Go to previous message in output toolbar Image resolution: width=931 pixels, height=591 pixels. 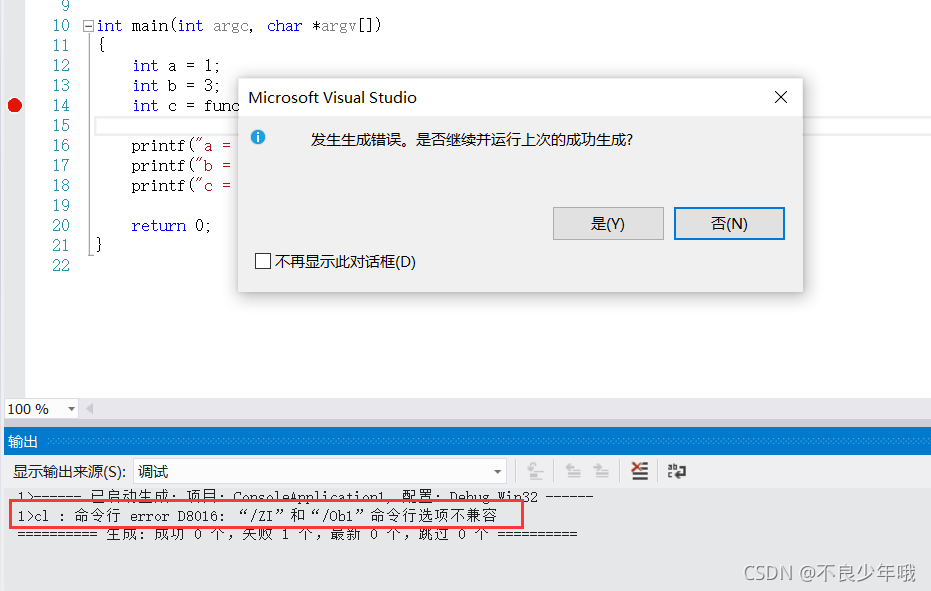[x=573, y=471]
